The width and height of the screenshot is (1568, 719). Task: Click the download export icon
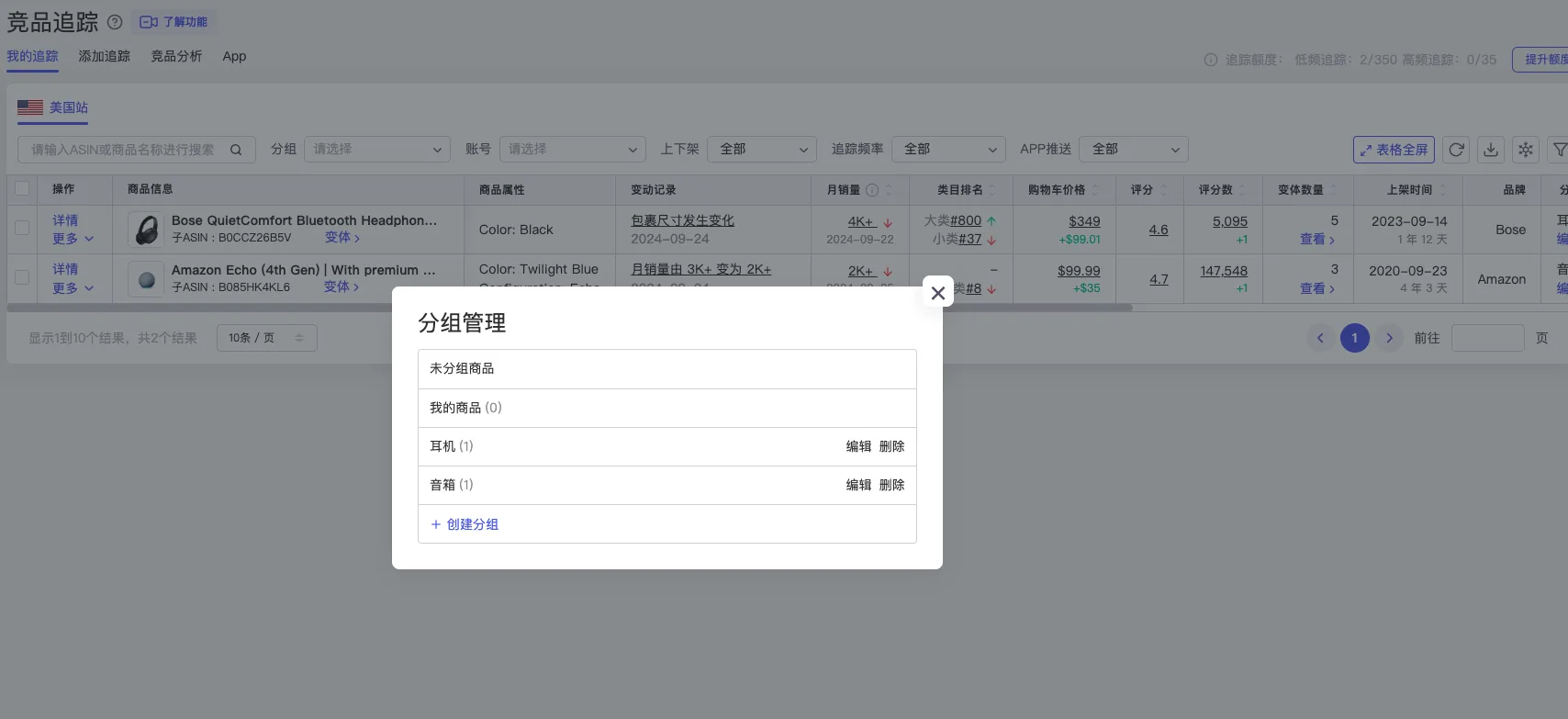[x=1491, y=150]
